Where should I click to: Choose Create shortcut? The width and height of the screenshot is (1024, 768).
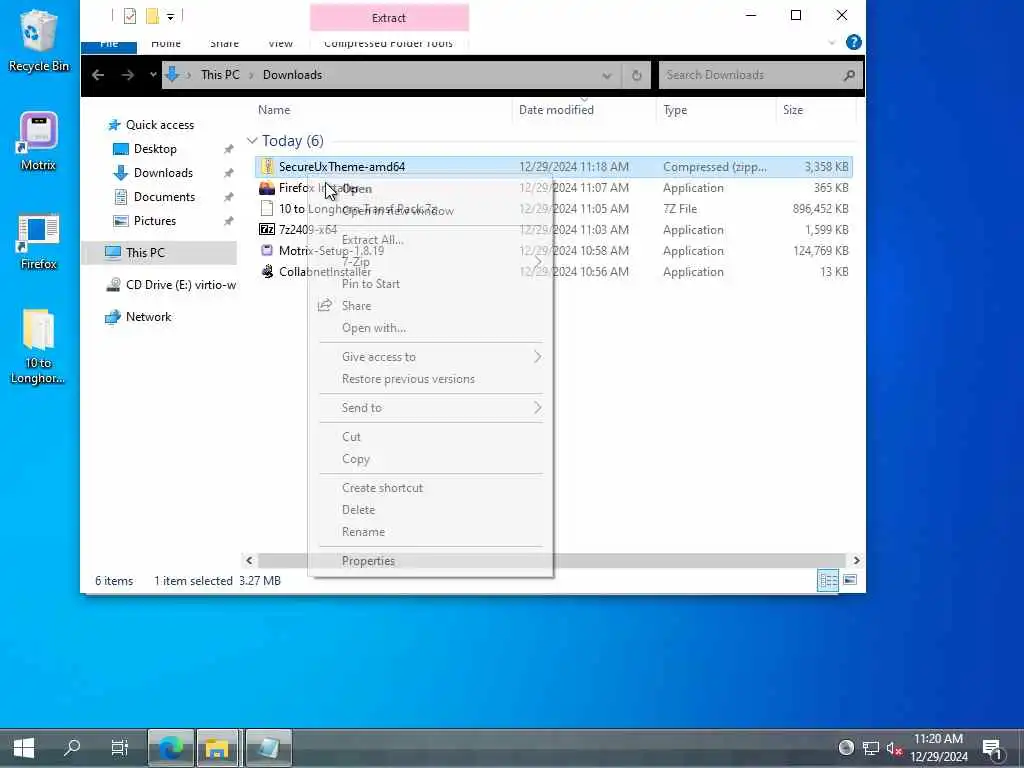coord(431,488)
